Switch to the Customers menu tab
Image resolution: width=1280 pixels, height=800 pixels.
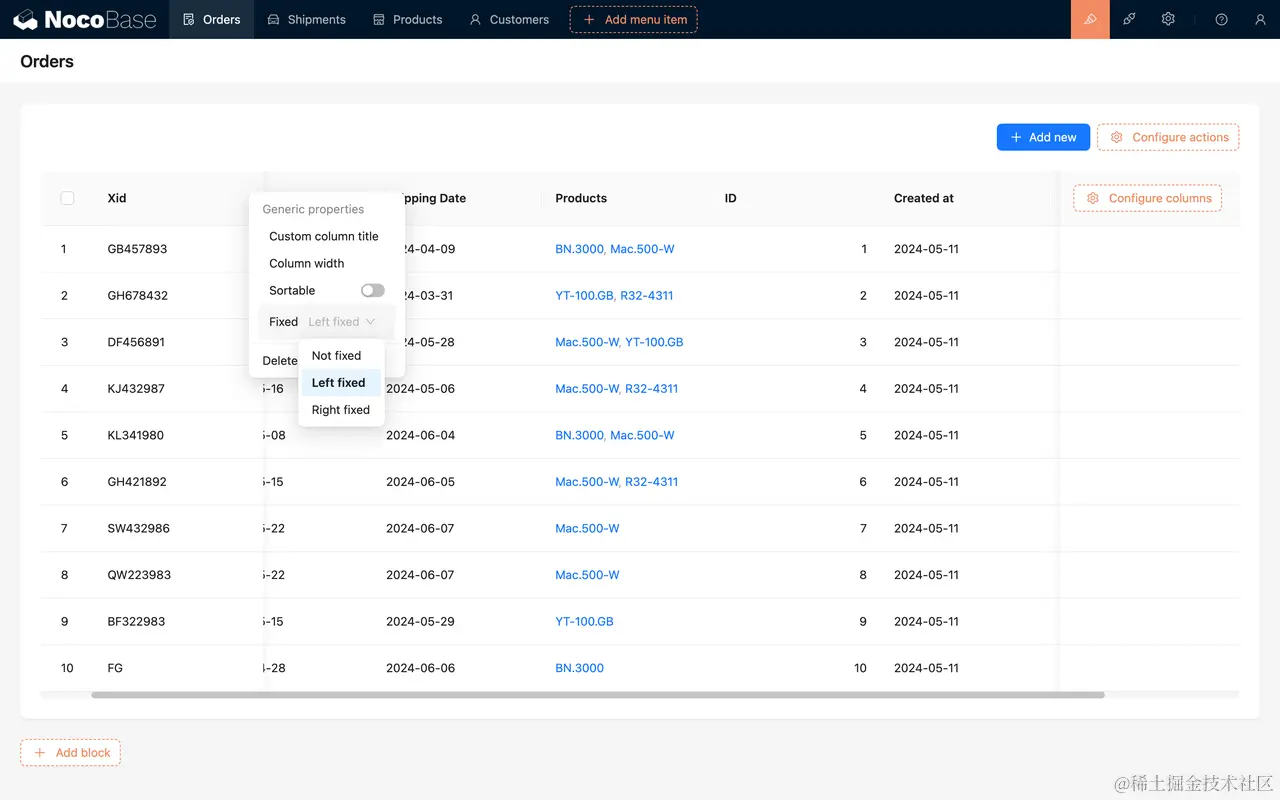[509, 19]
